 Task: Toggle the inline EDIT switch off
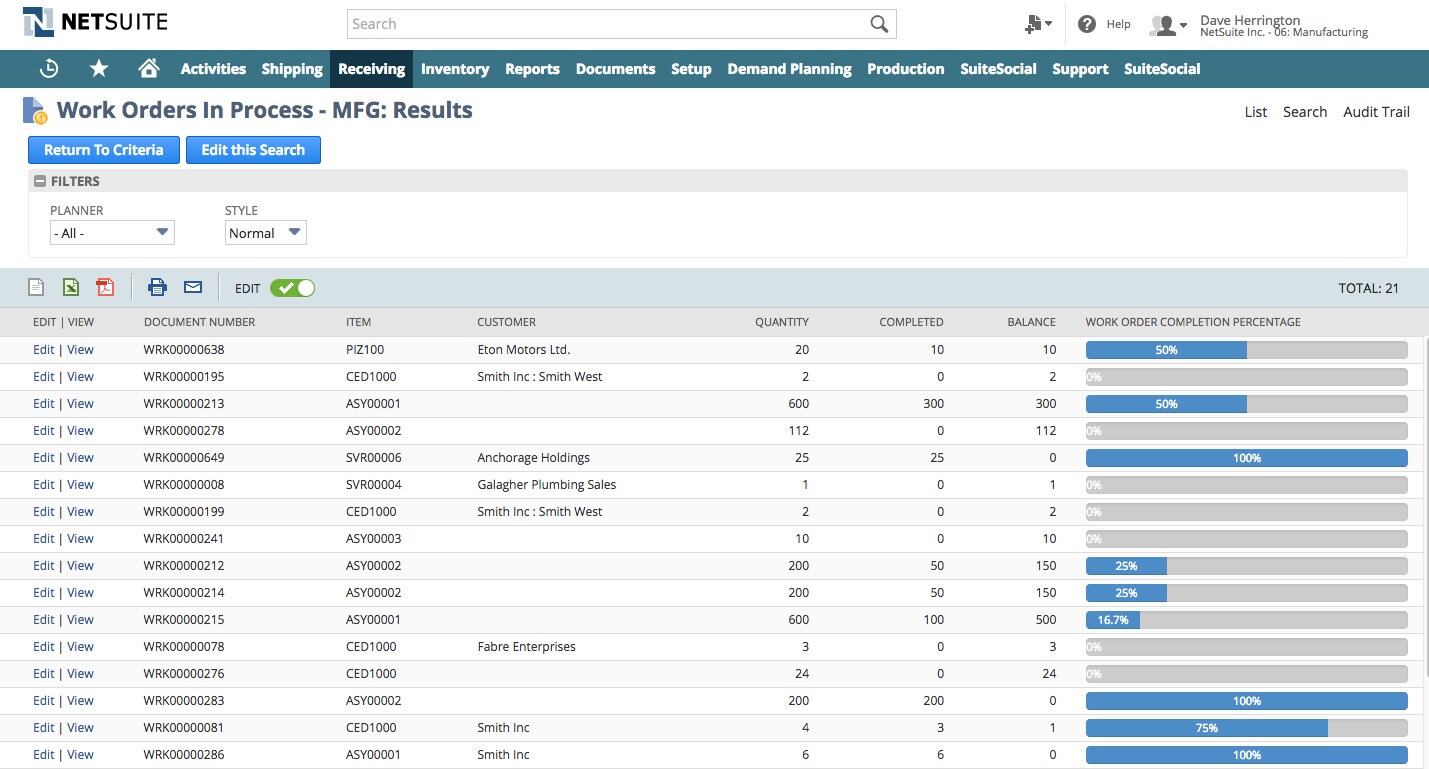pos(292,288)
